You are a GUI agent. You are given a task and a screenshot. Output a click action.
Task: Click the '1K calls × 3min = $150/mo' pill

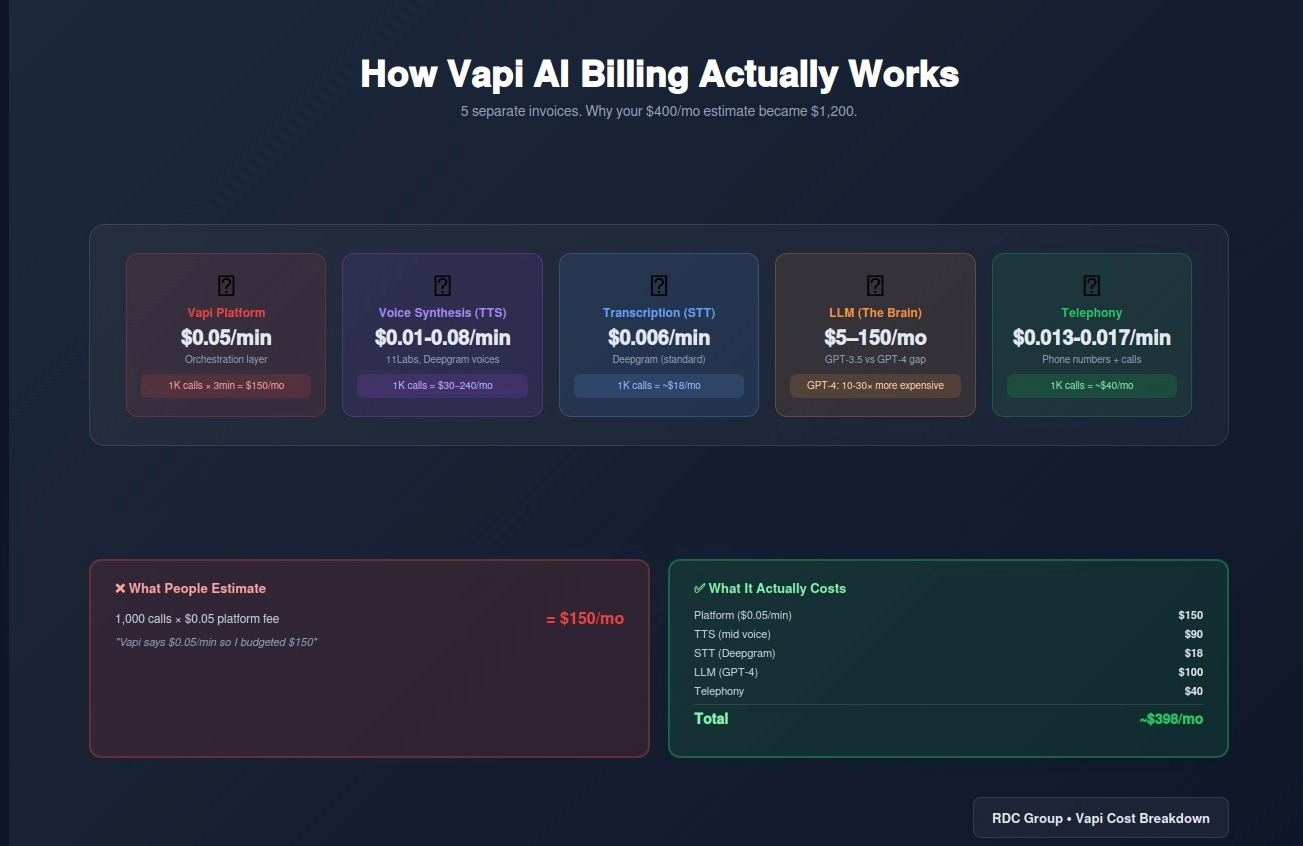click(226, 386)
